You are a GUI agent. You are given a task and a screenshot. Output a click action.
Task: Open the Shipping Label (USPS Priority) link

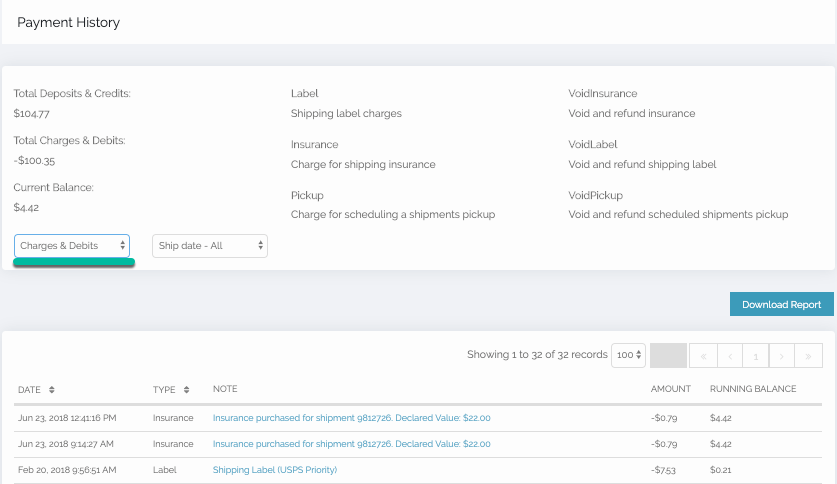click(275, 470)
